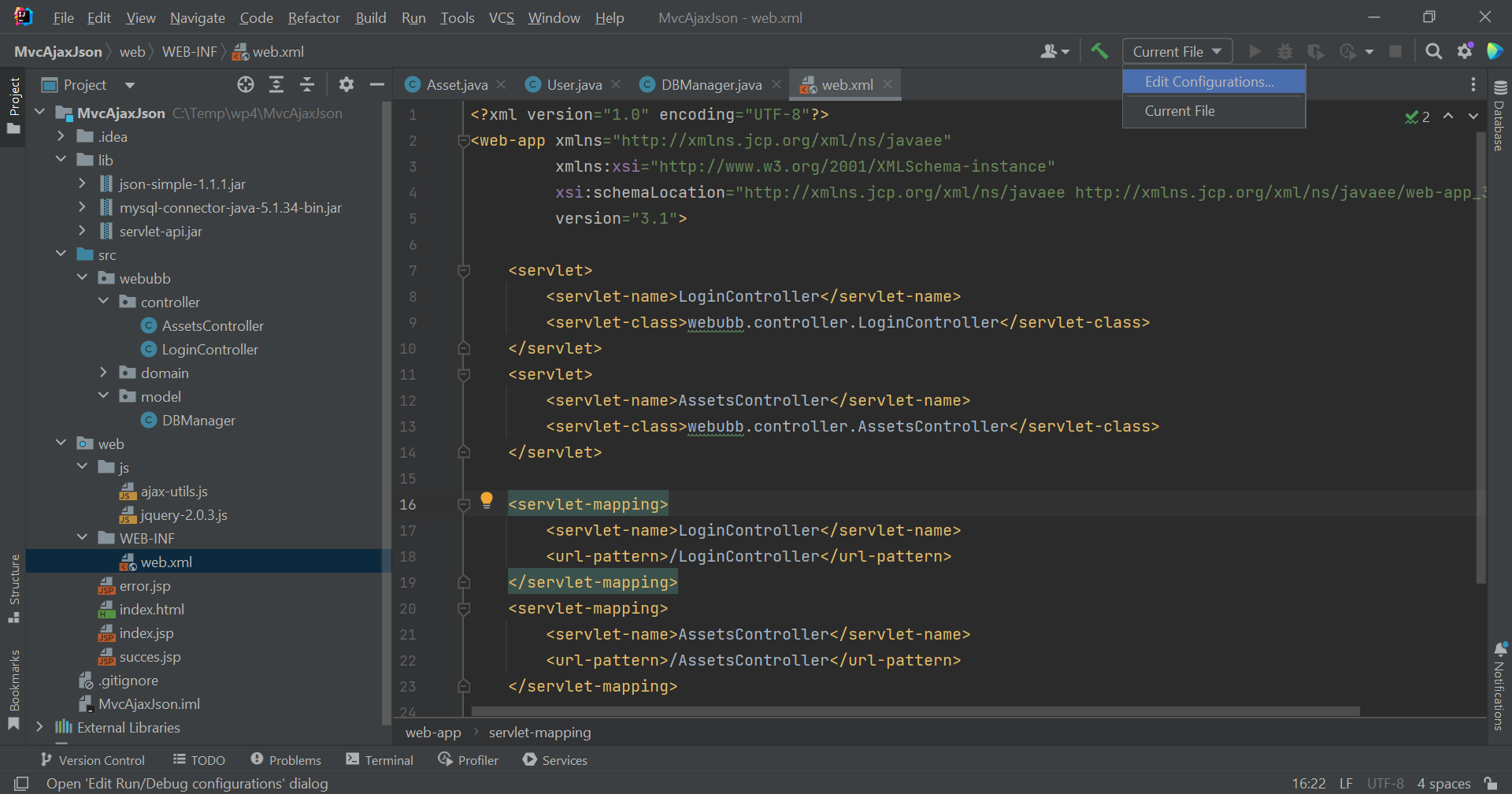1512x794 pixels.
Task: Click the Search Everywhere magnifier icon
Action: [1433, 51]
